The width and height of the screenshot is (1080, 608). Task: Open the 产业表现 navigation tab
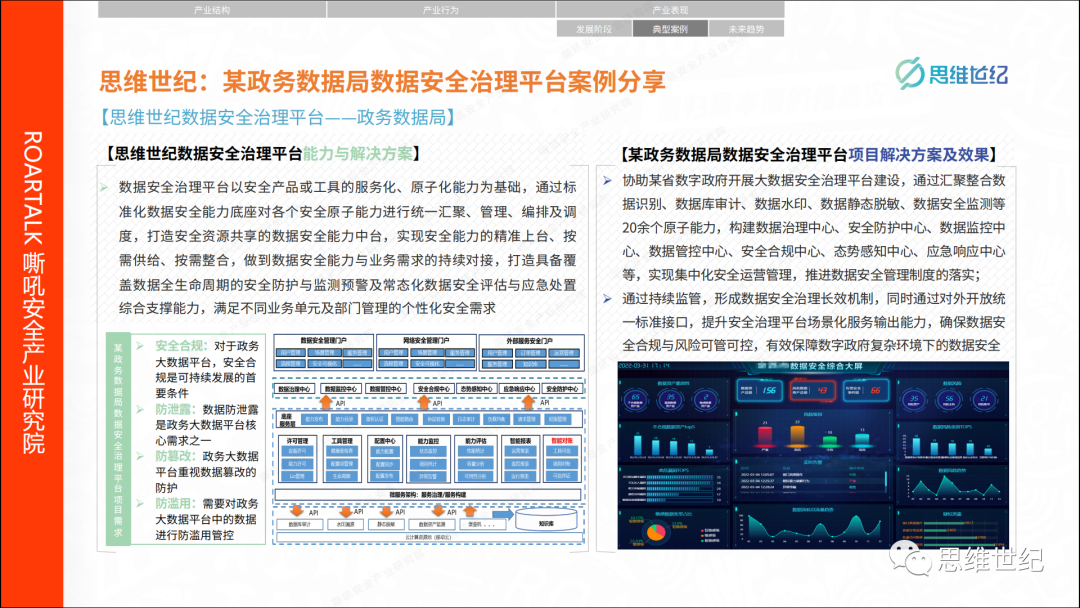coord(670,10)
